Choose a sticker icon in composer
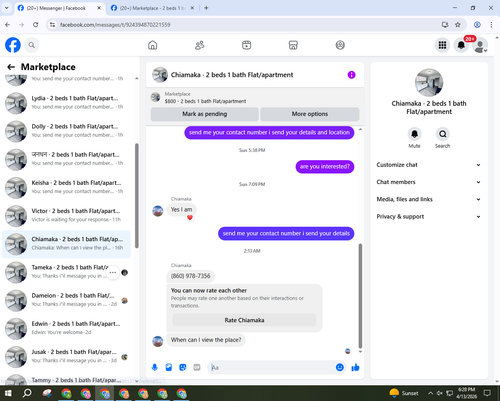The width and height of the screenshot is (500, 401). [x=183, y=367]
